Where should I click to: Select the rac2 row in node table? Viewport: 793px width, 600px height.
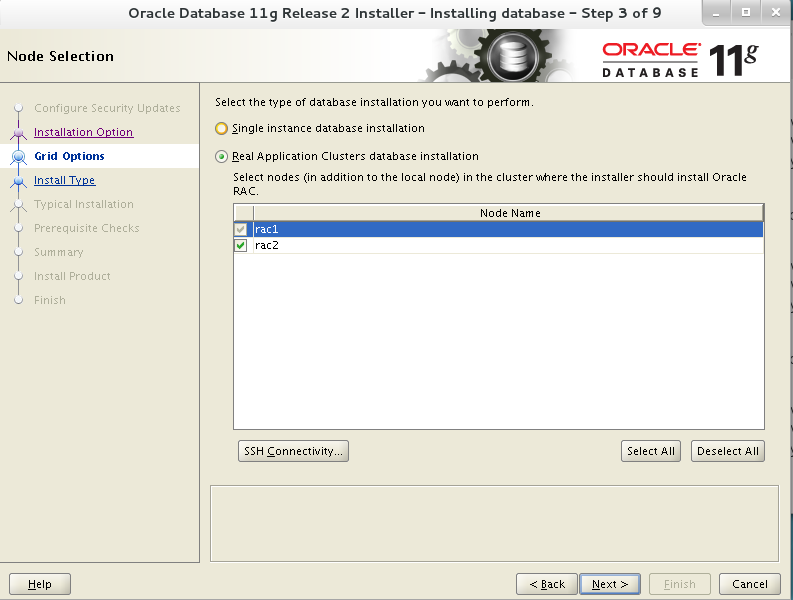(x=498, y=245)
